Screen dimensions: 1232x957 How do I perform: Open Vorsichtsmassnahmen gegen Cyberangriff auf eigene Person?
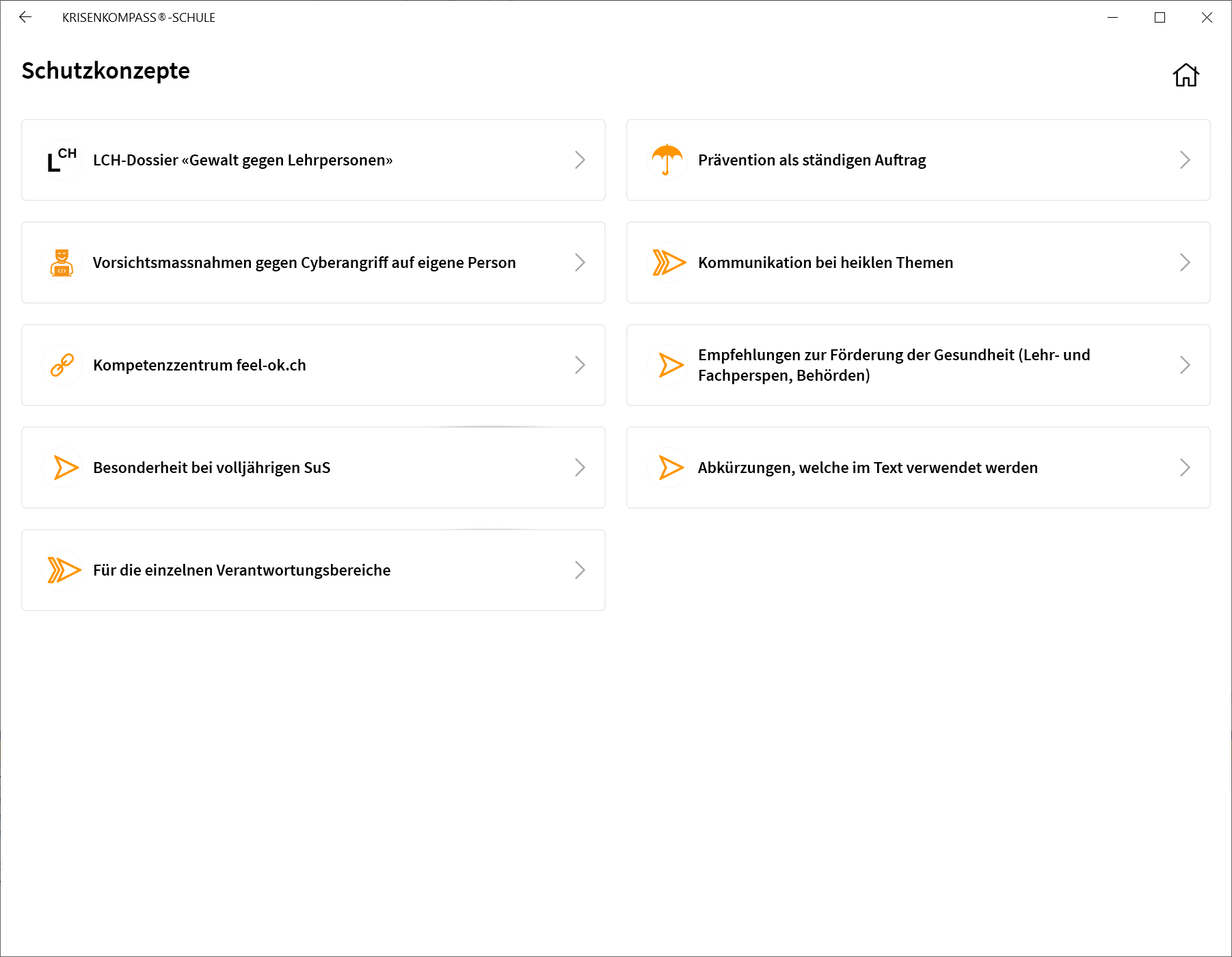304,262
